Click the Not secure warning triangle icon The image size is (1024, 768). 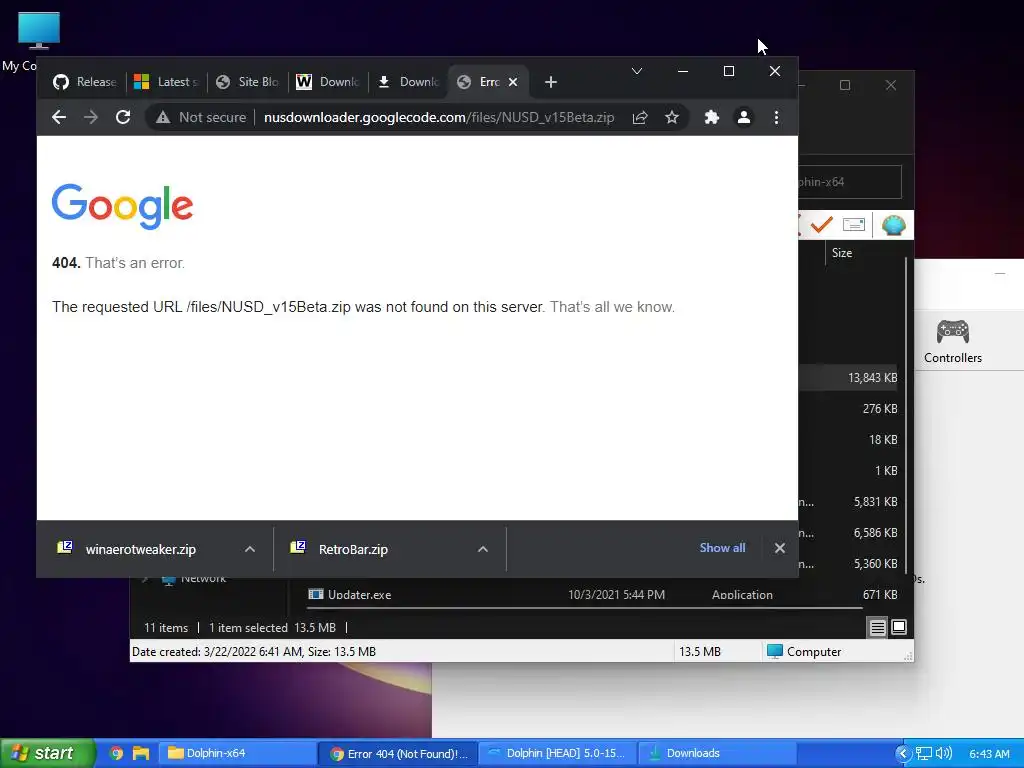(163, 118)
